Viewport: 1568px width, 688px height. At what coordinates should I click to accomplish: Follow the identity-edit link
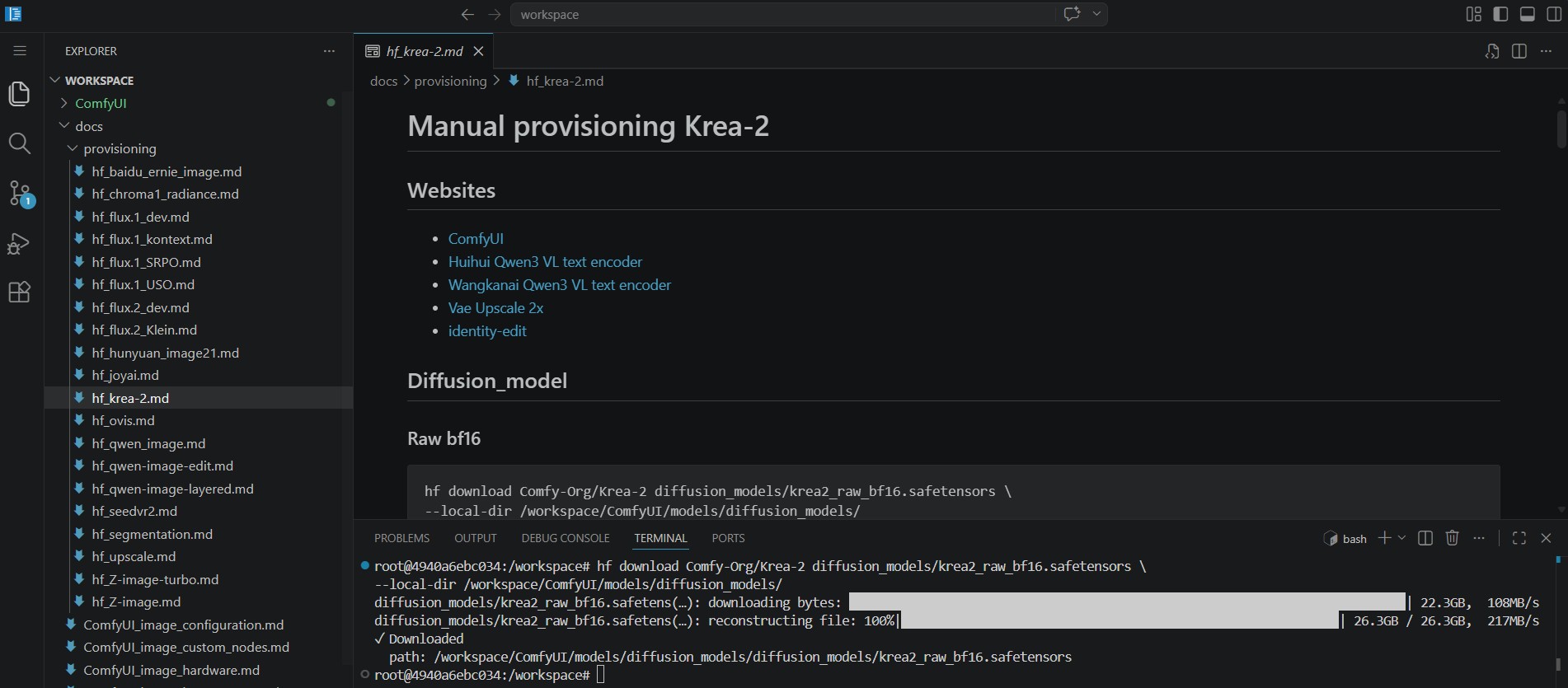487,330
